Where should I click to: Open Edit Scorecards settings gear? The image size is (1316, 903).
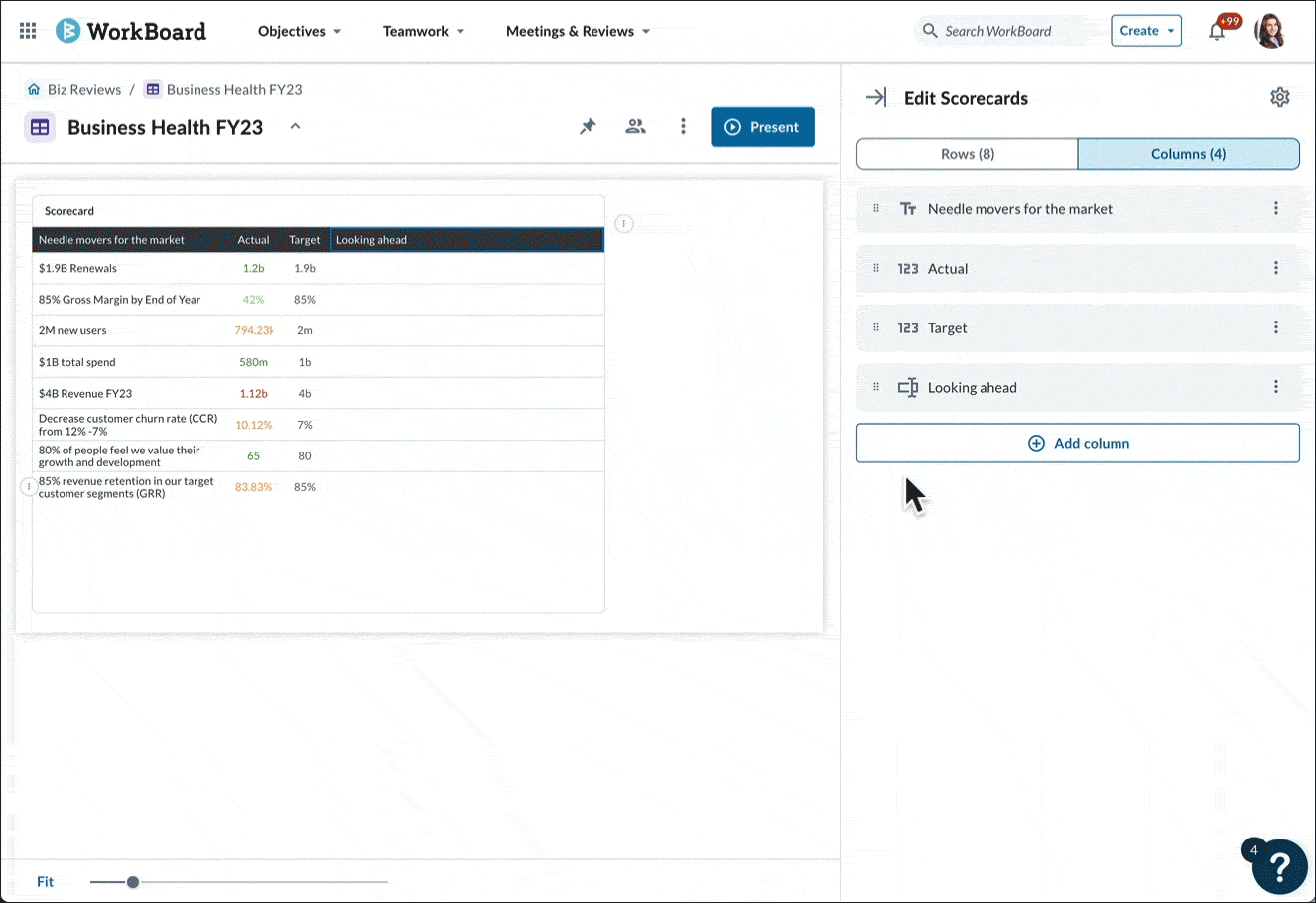click(1279, 96)
